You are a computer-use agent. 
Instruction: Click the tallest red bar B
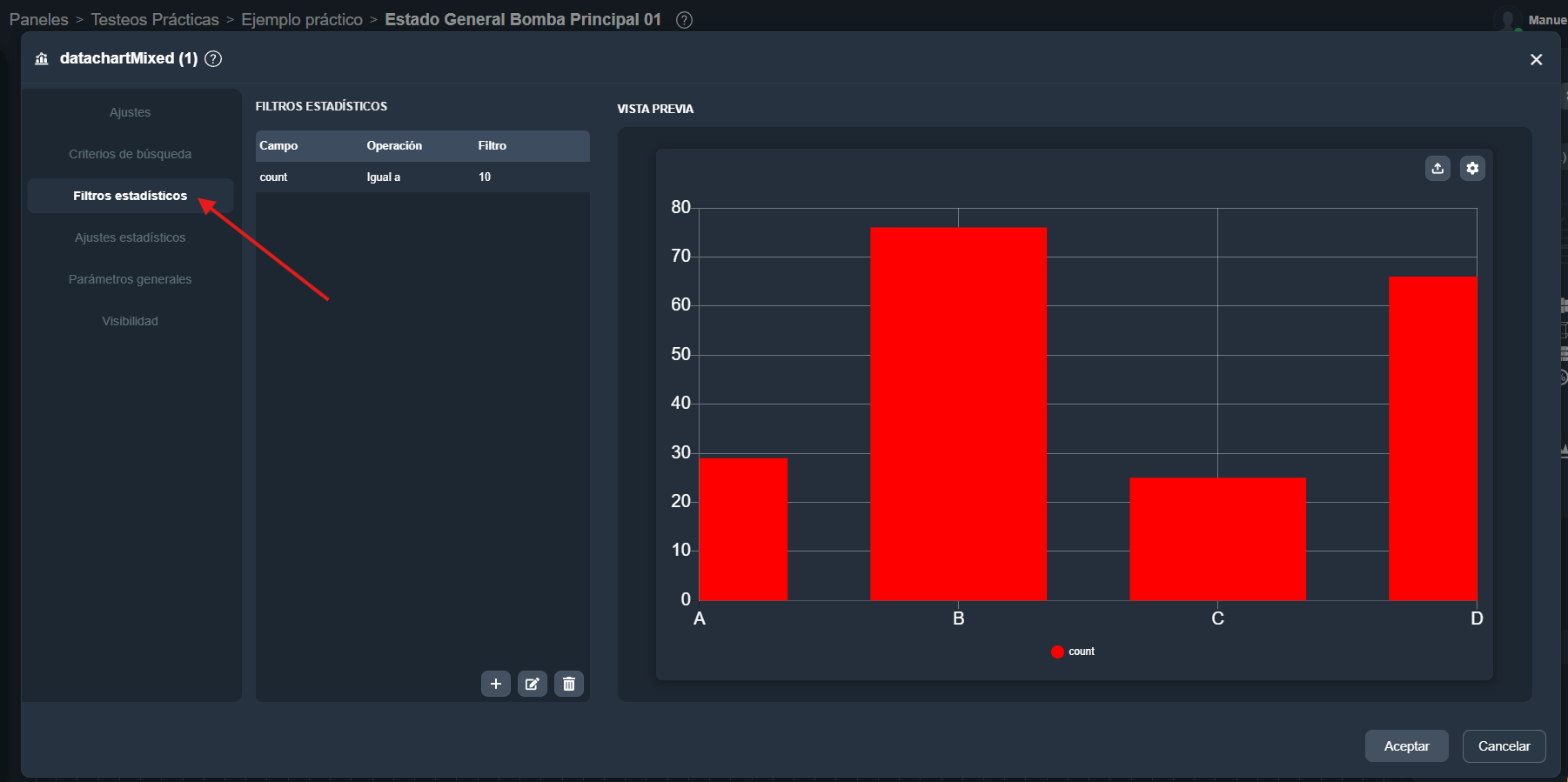click(958, 413)
